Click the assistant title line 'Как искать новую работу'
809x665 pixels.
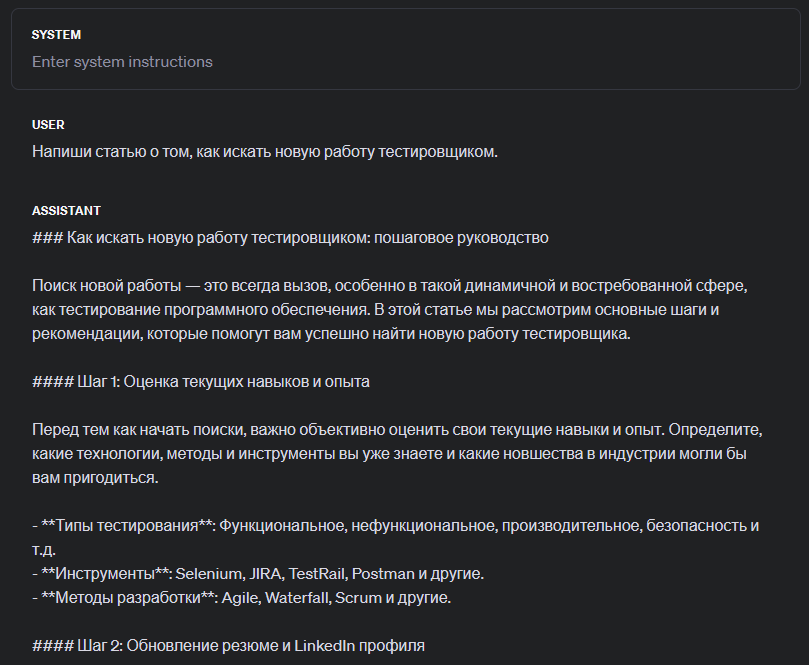pos(290,238)
